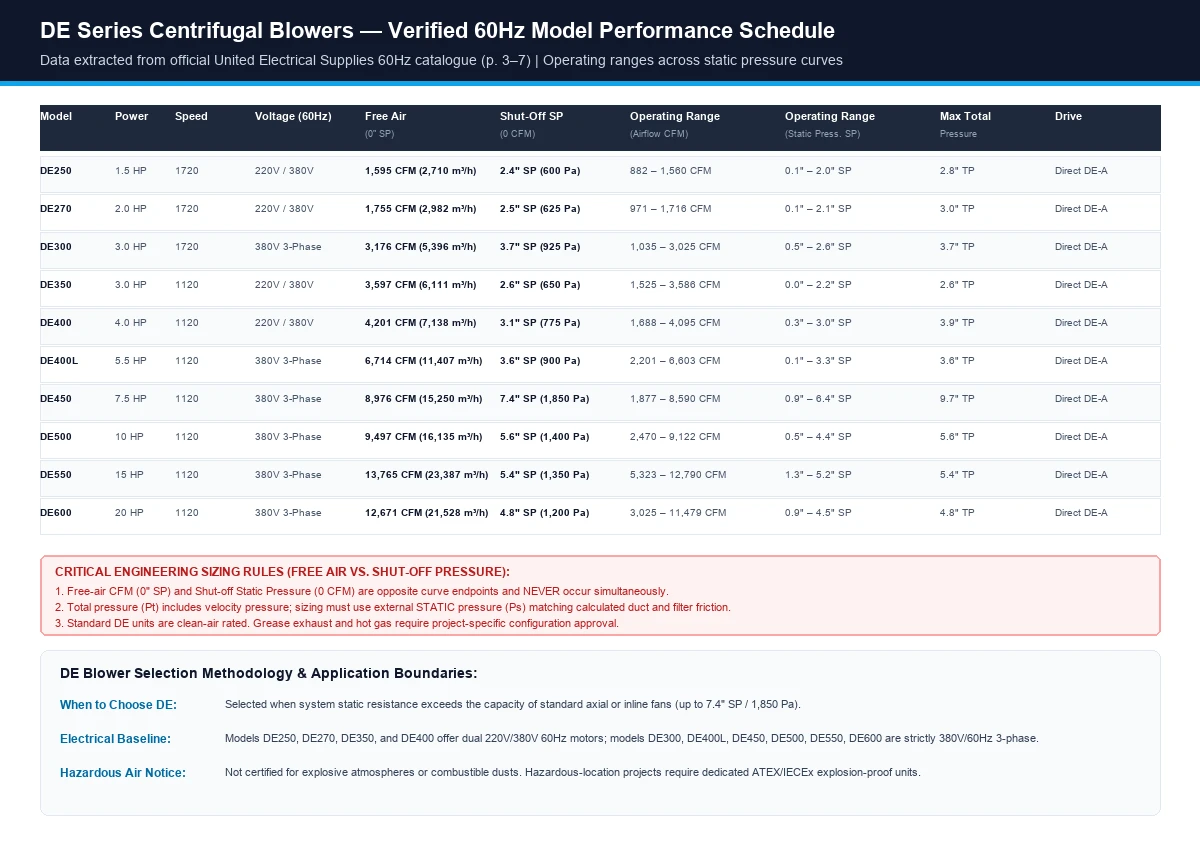1200x850 pixels.
Task: Select the DE550 model cell
Action: (56, 475)
